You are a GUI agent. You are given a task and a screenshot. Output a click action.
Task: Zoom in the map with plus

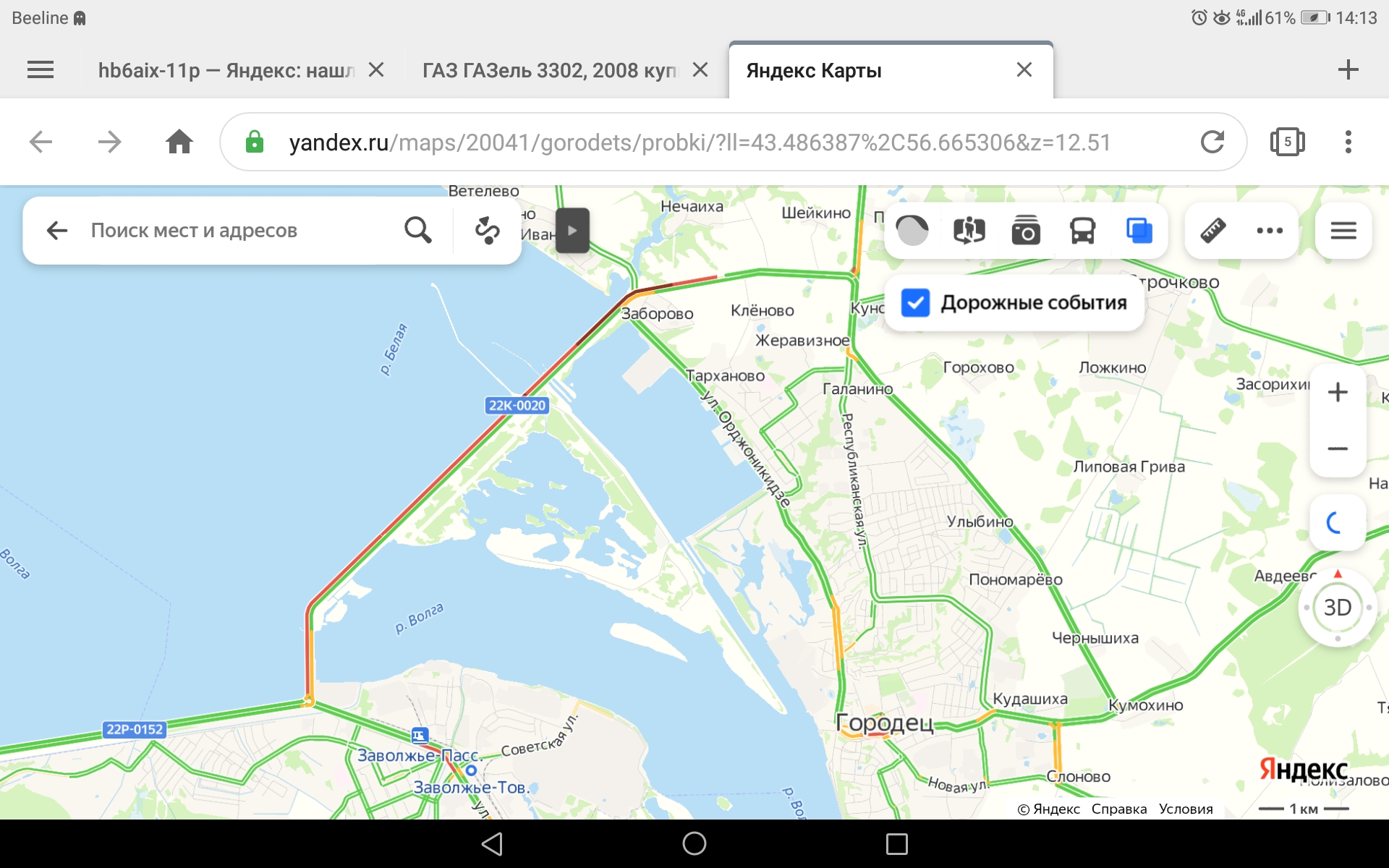pos(1338,392)
